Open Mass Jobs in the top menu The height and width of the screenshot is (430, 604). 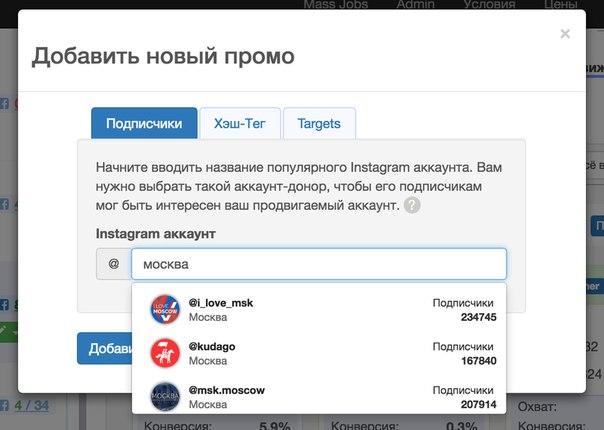click(336, 4)
